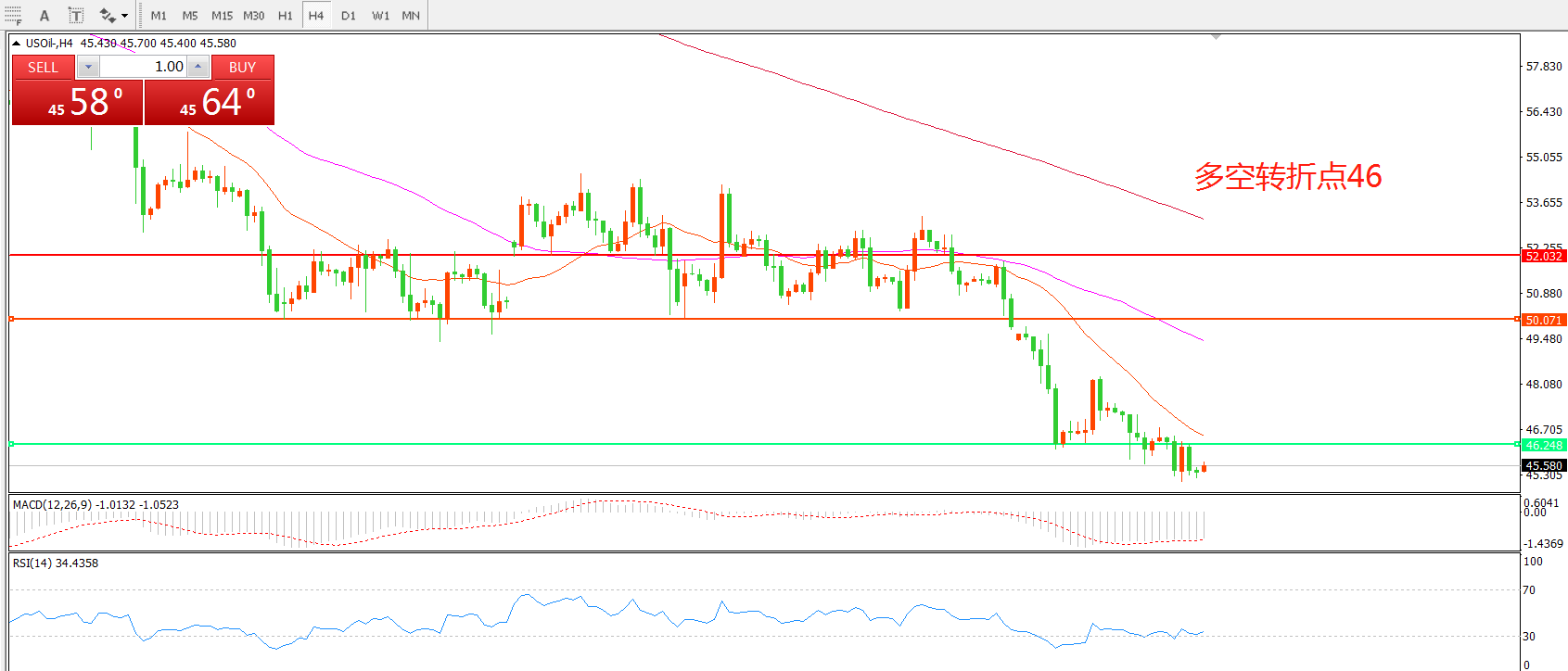Select the D1 daily timeframe

pos(348,16)
